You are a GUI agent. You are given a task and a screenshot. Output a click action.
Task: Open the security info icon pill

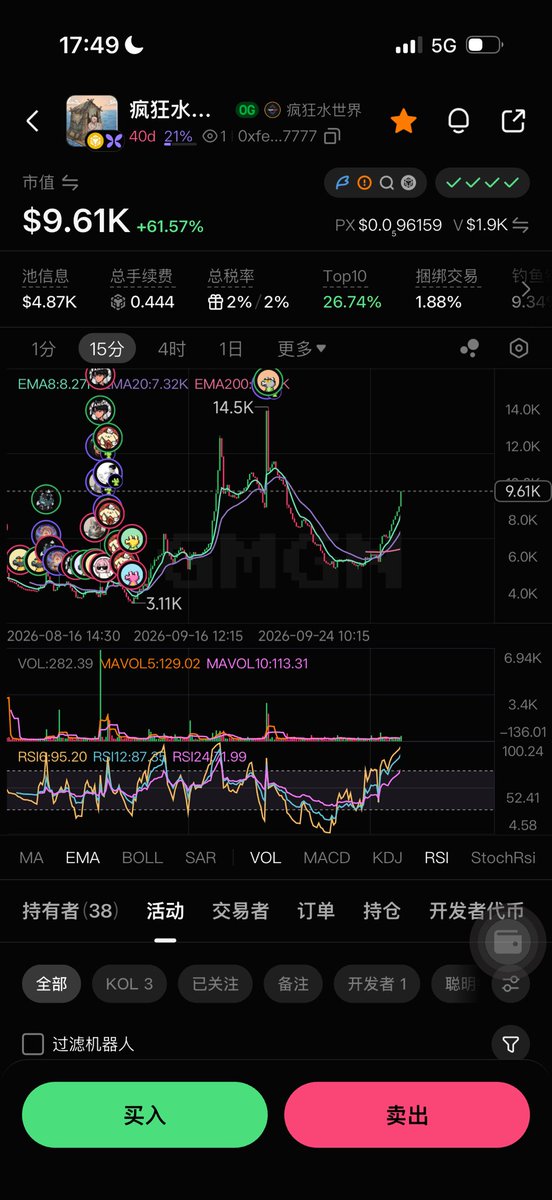click(375, 183)
